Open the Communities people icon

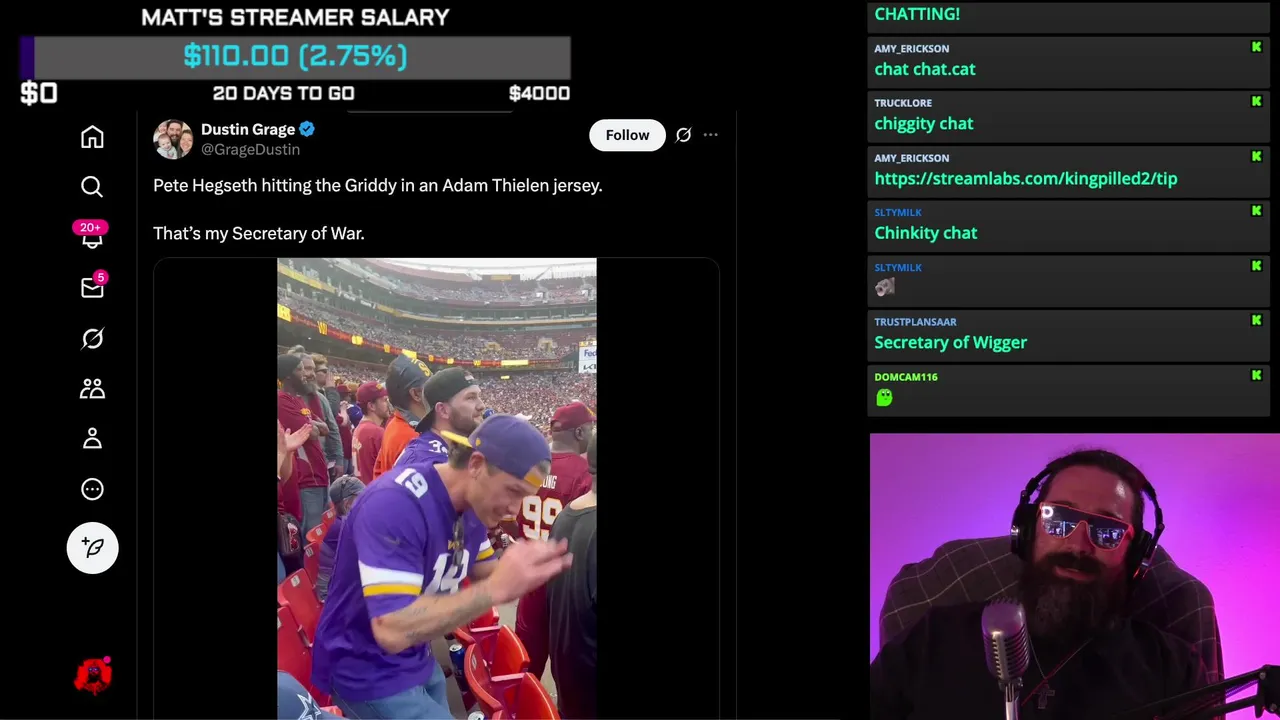pos(92,389)
